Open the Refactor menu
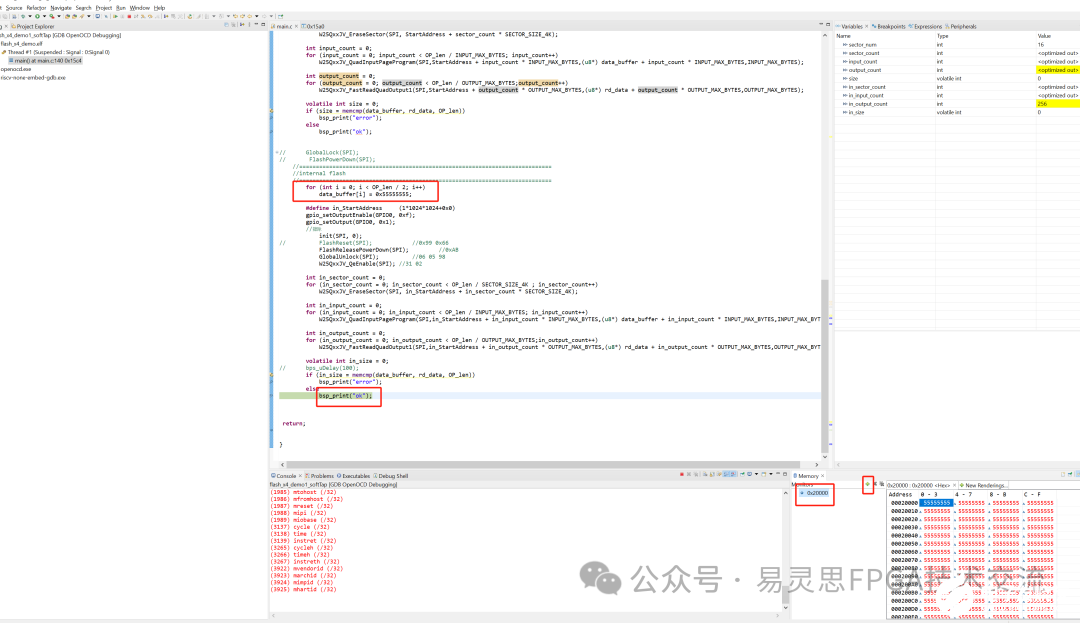The image size is (1080, 623). coord(37,8)
